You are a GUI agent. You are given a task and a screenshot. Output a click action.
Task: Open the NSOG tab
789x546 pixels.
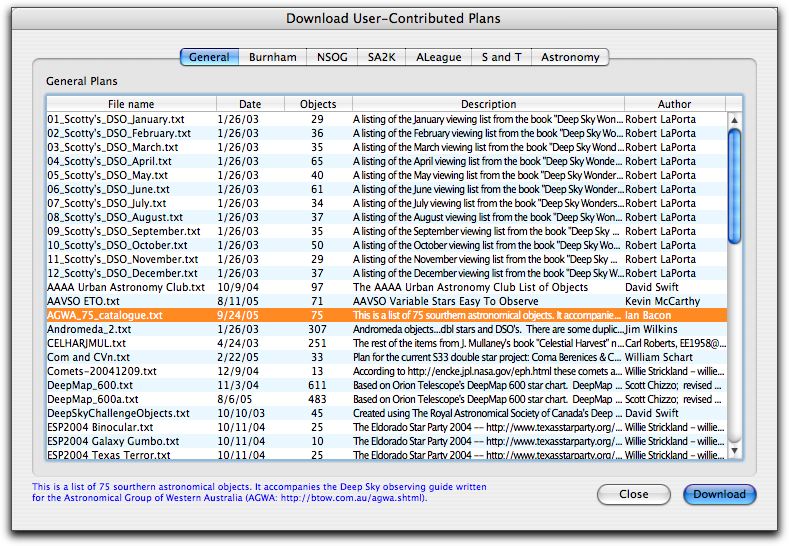(329, 57)
